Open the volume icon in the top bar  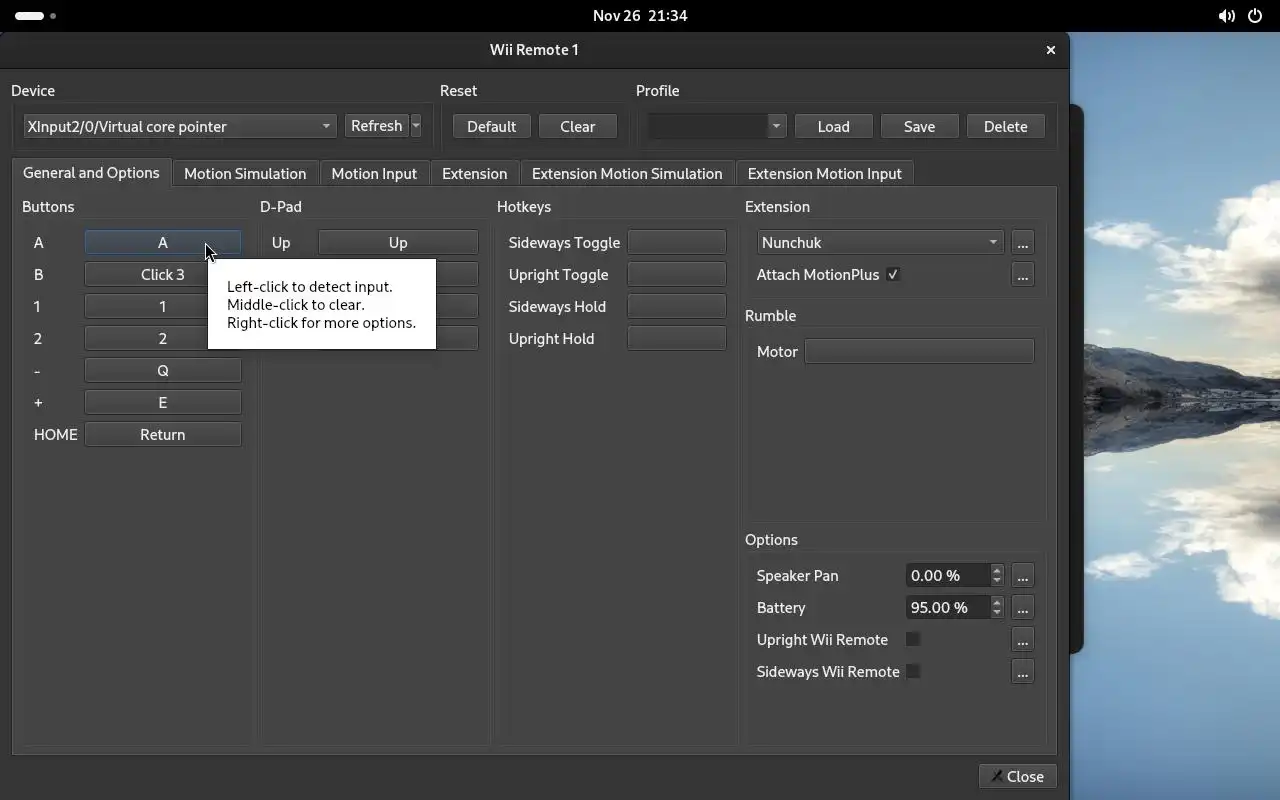pos(1226,16)
